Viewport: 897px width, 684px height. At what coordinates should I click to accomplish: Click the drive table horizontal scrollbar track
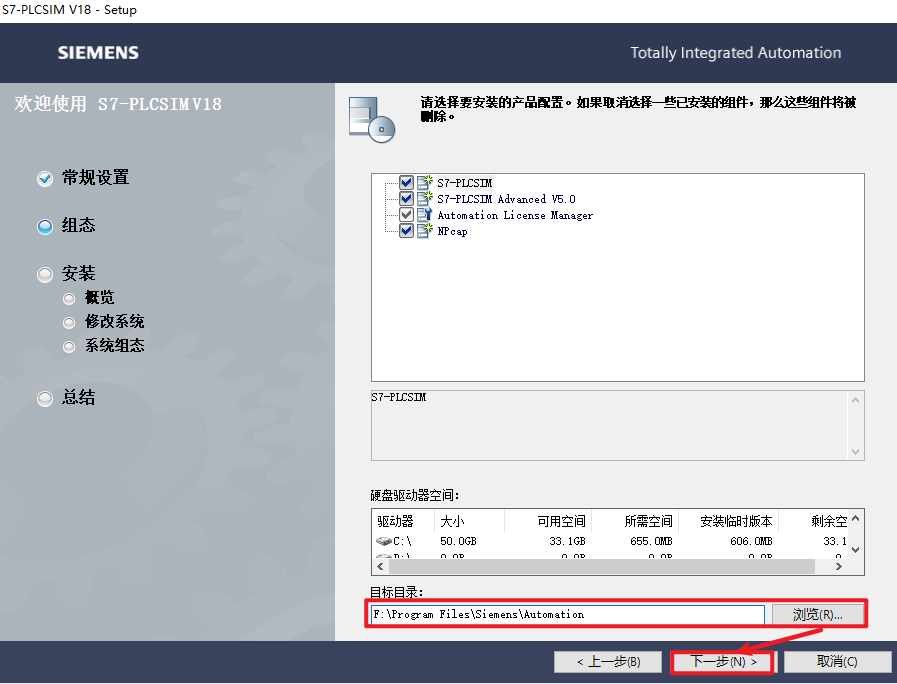point(602,566)
